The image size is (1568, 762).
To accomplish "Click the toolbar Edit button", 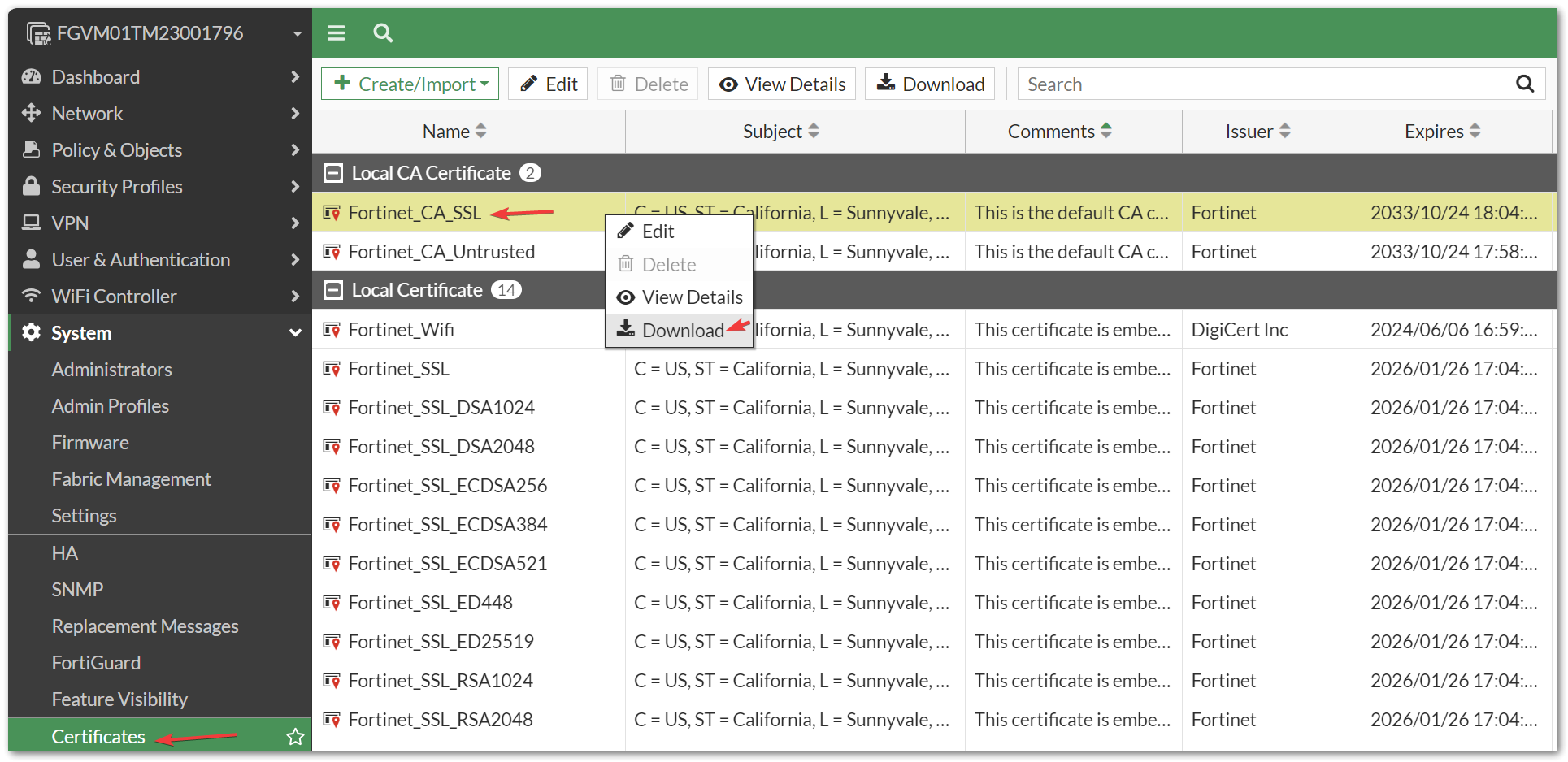I will tap(549, 84).
